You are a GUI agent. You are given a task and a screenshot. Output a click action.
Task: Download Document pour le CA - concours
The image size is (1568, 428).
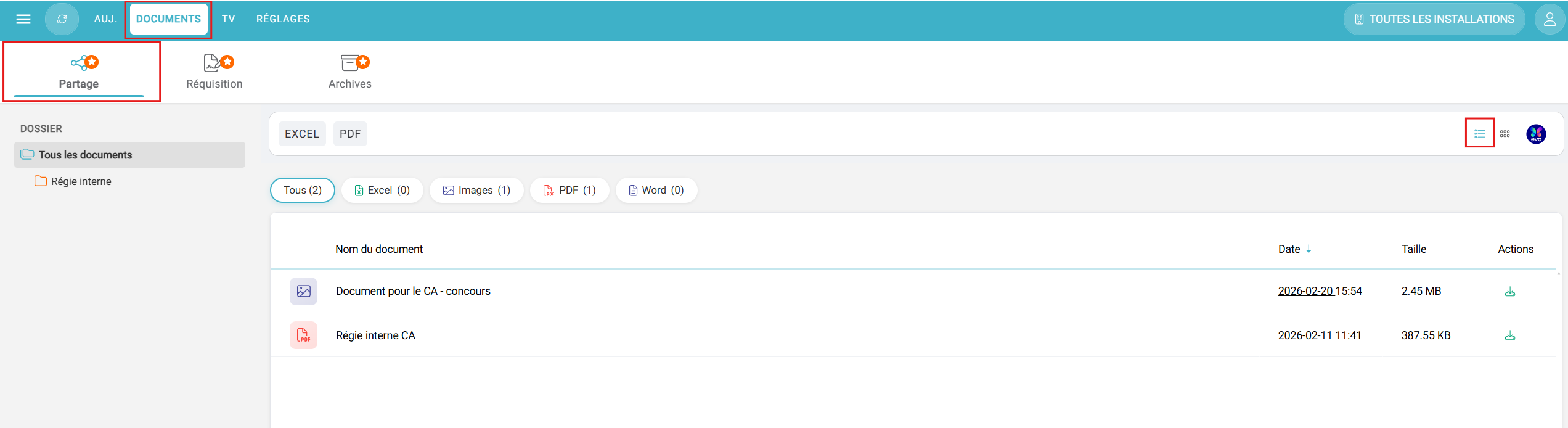(1509, 292)
